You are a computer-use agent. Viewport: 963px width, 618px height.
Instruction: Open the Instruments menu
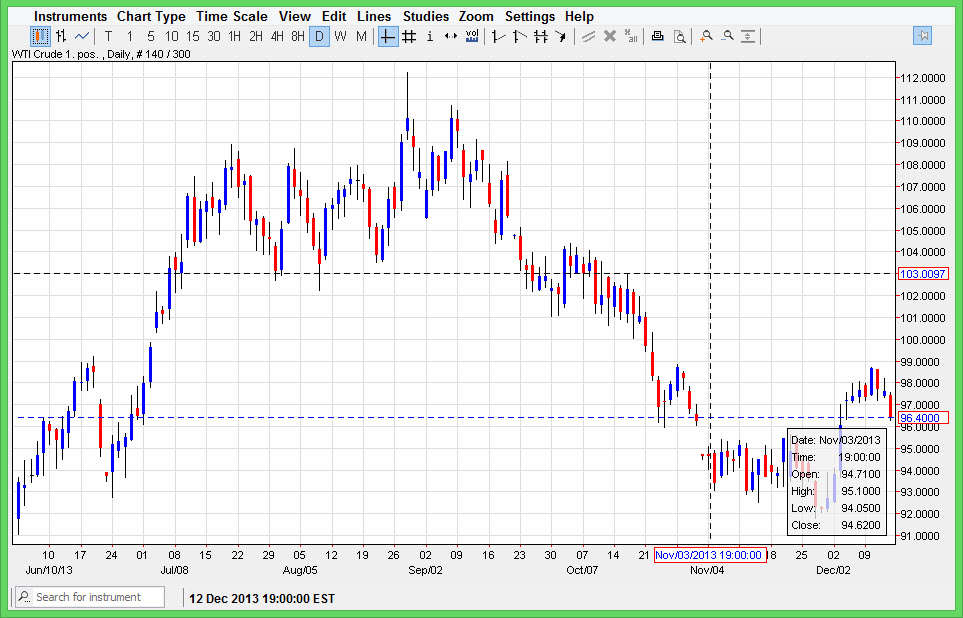pyautogui.click(x=70, y=16)
